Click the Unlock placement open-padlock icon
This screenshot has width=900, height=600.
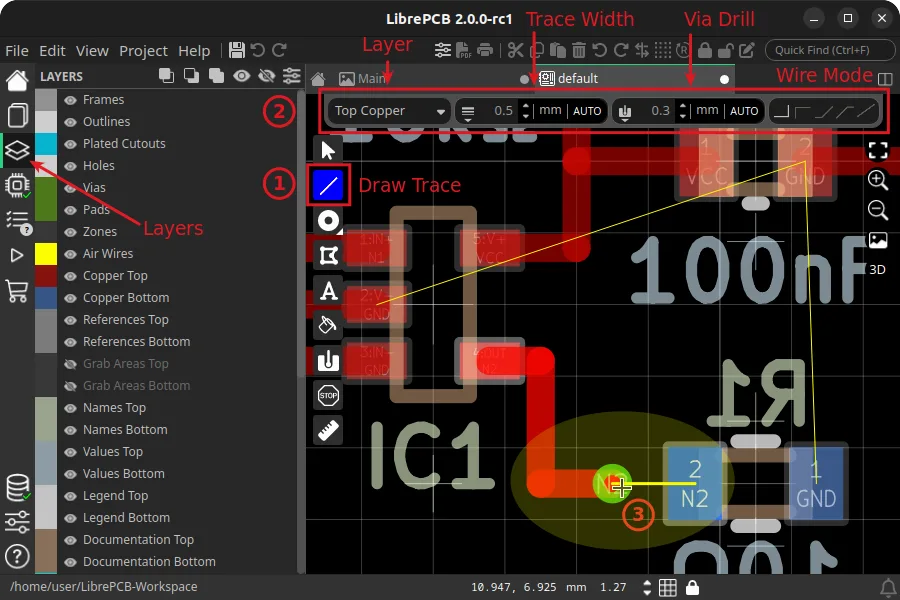[726, 51]
